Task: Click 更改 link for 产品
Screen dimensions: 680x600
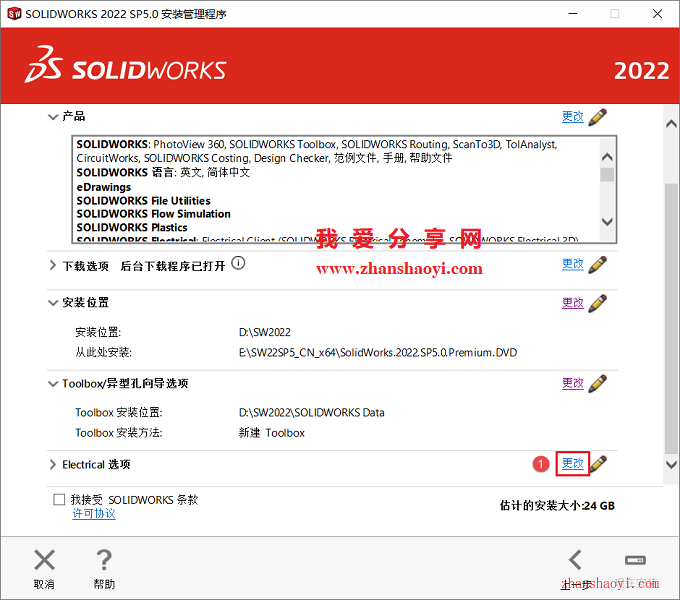Action: point(572,117)
